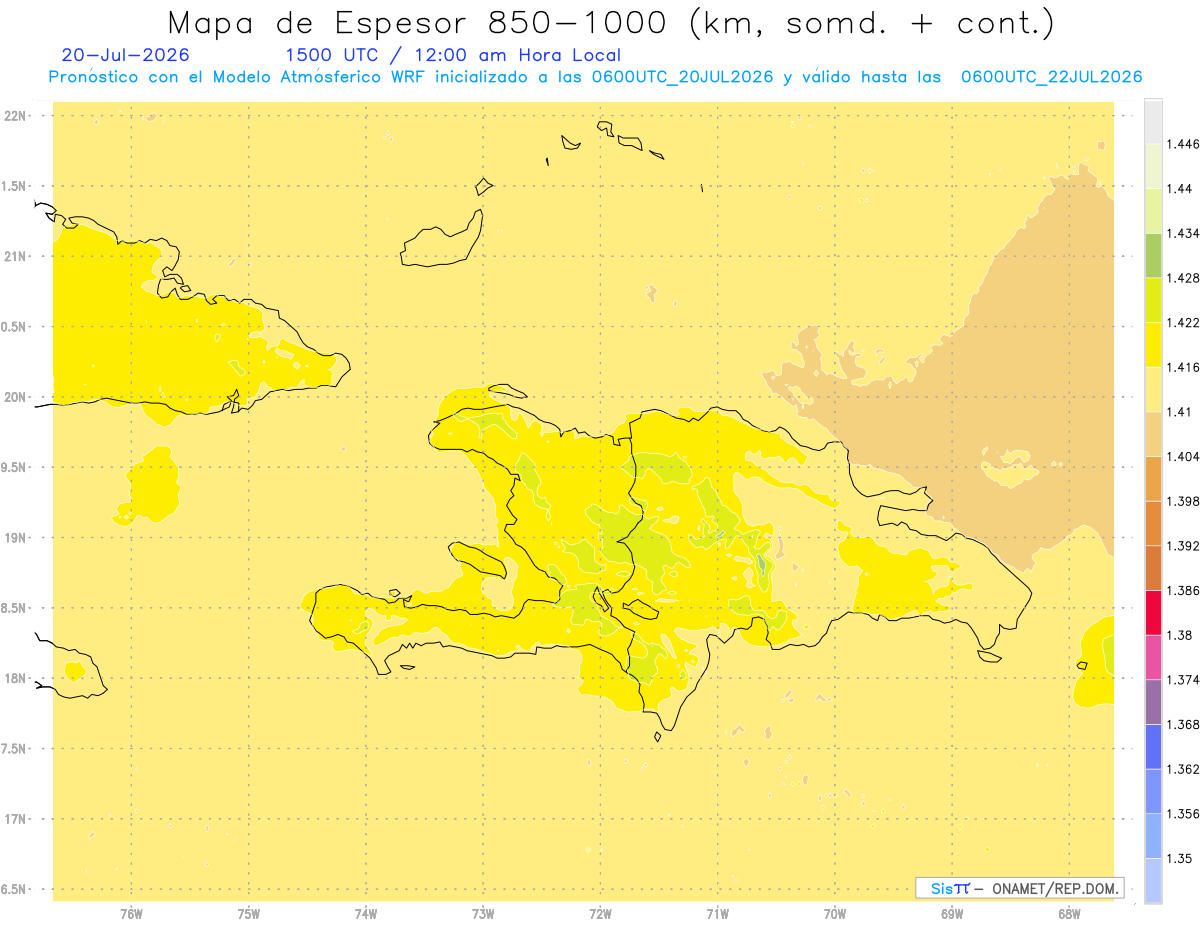Click the "19N" latitude label
Screen dimensions: 1200x927
click(x=16, y=538)
